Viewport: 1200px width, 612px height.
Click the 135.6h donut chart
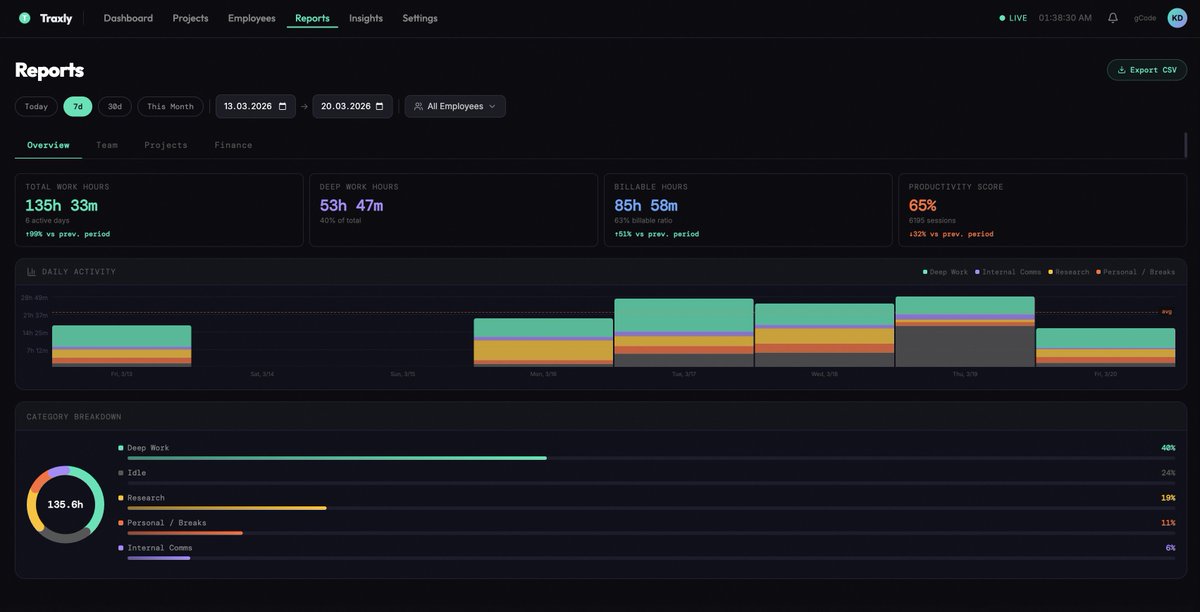(x=65, y=504)
